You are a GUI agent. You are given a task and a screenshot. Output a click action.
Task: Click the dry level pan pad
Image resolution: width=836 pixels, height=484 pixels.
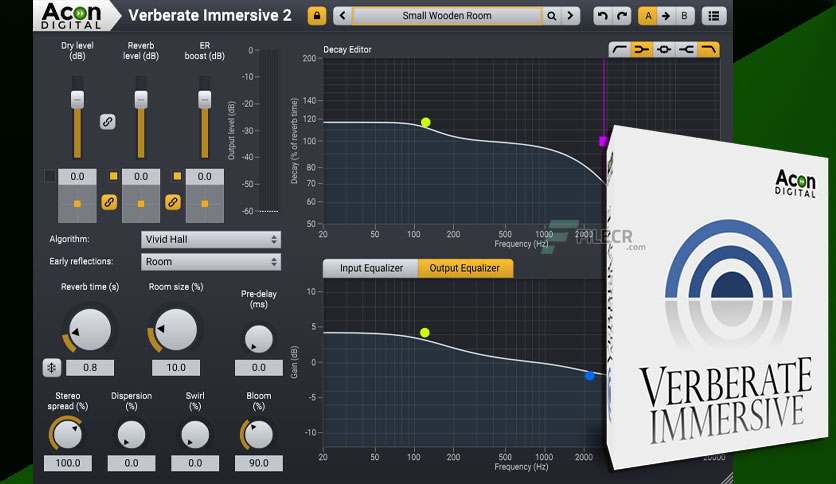[77, 204]
